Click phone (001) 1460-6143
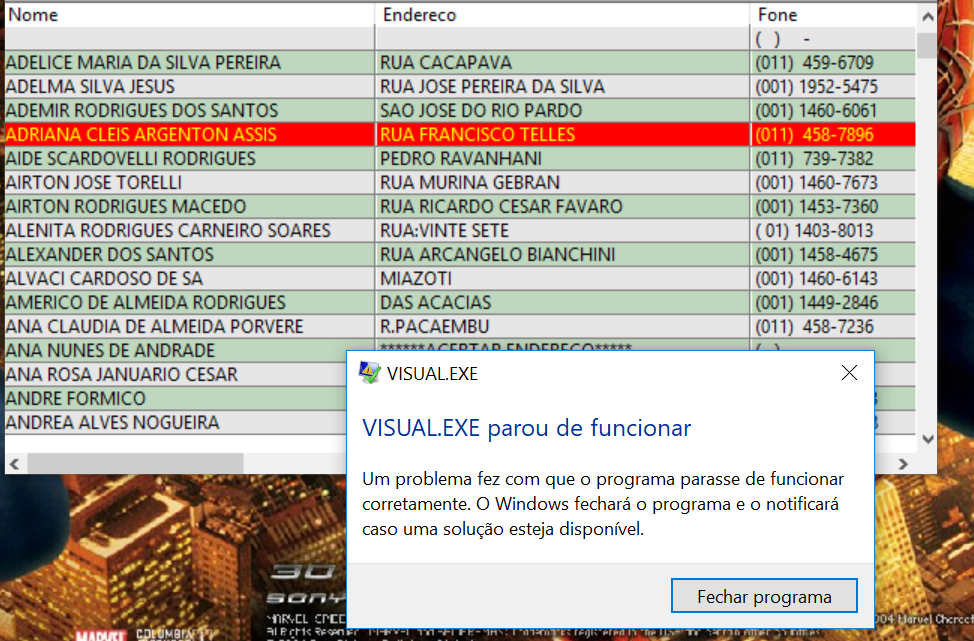Image resolution: width=974 pixels, height=641 pixels. coord(816,278)
